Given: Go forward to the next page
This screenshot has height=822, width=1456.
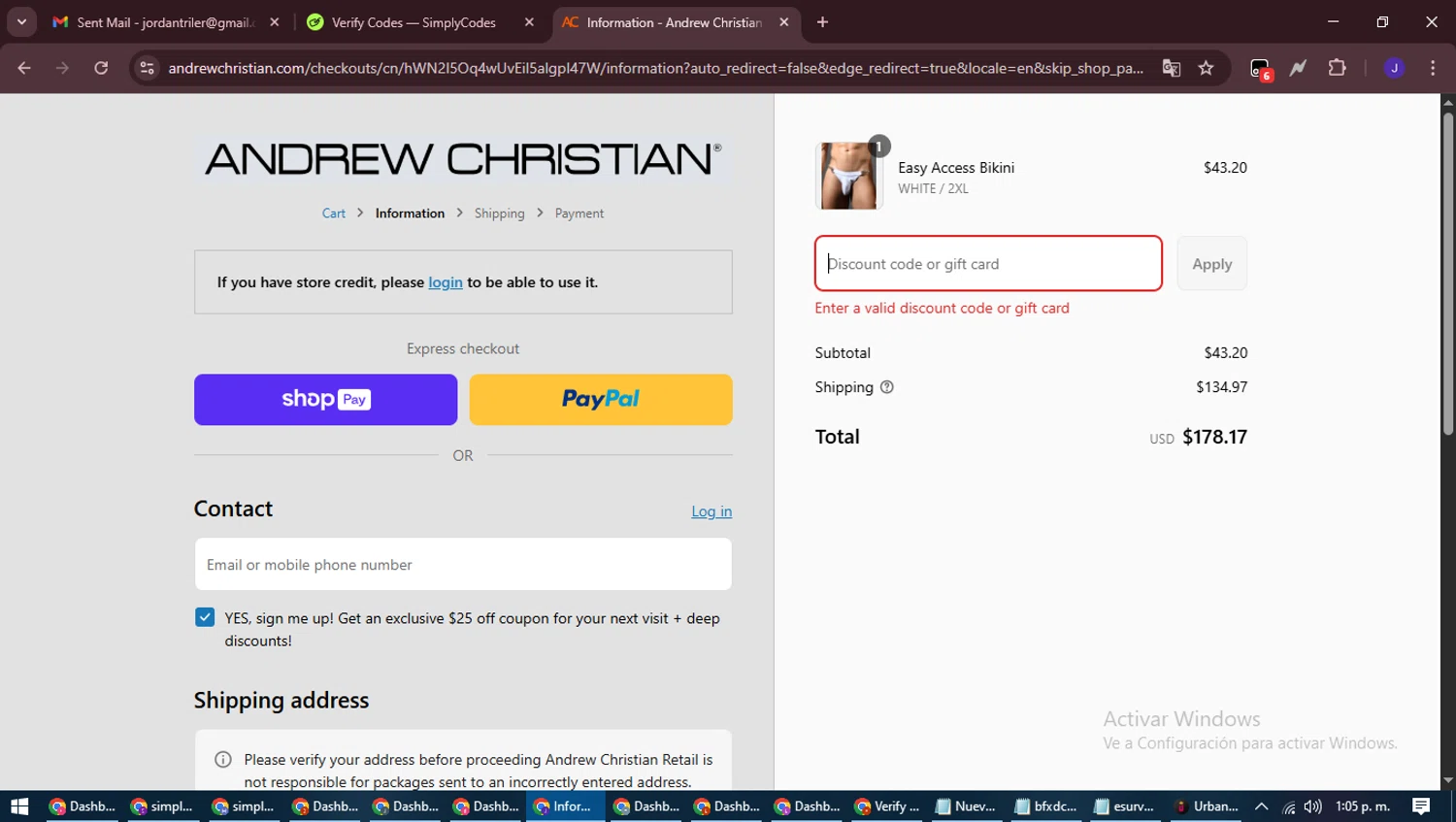Looking at the screenshot, I should pyautogui.click(x=62, y=68).
